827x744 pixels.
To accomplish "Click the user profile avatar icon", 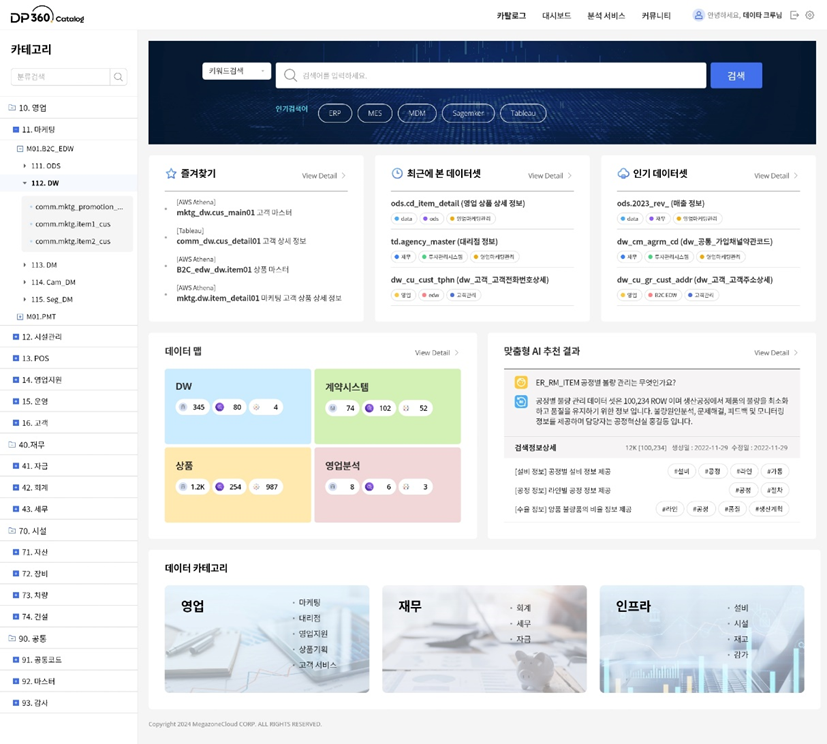I will coord(698,15).
